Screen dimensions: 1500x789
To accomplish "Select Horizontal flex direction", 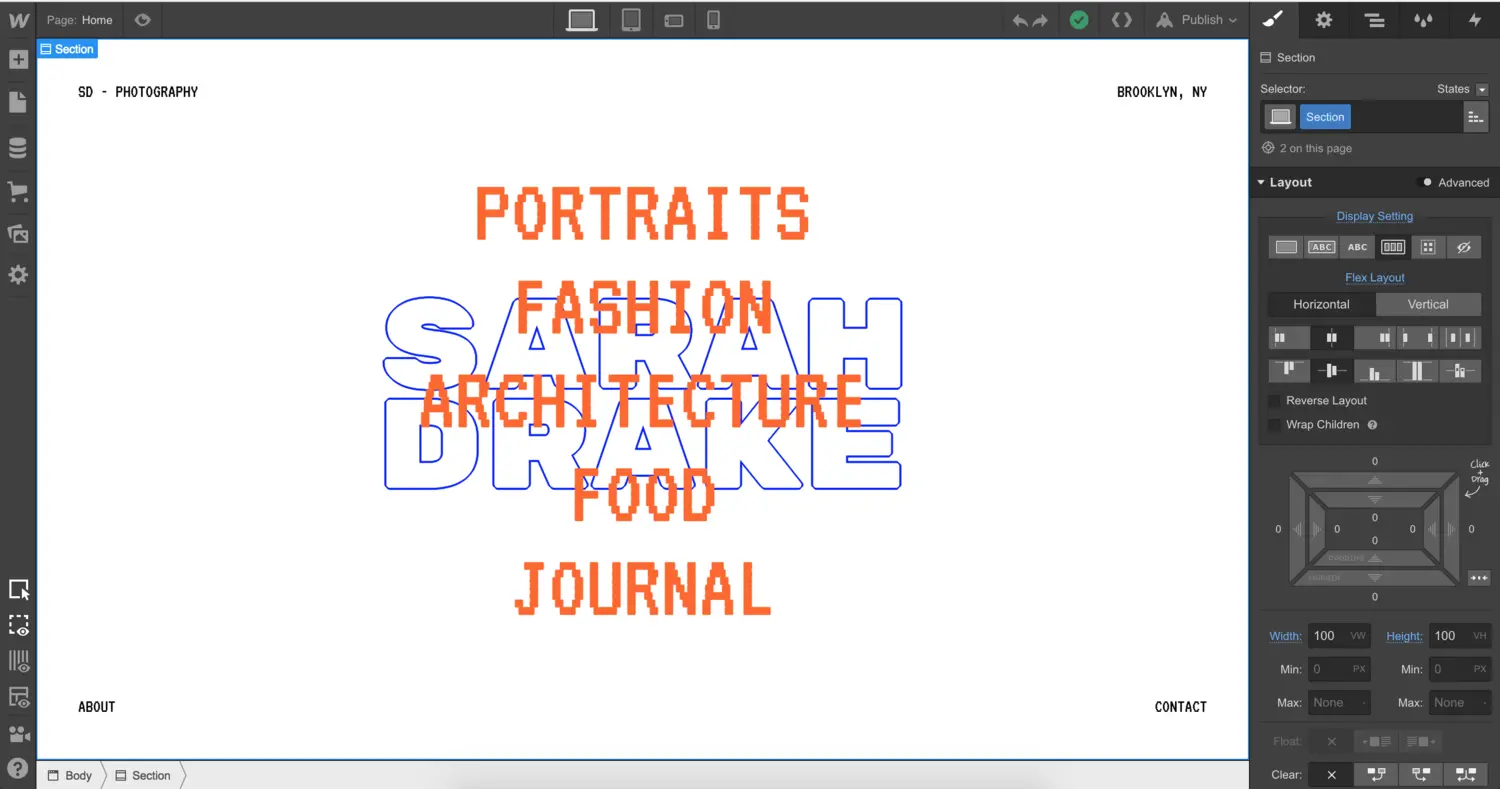I will click(1321, 304).
